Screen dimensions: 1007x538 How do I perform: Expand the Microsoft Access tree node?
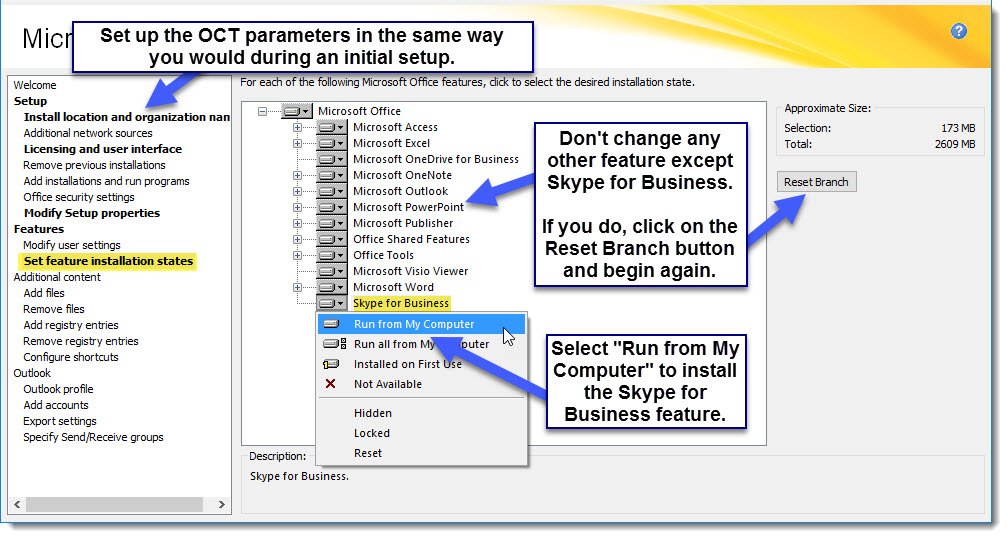click(297, 127)
